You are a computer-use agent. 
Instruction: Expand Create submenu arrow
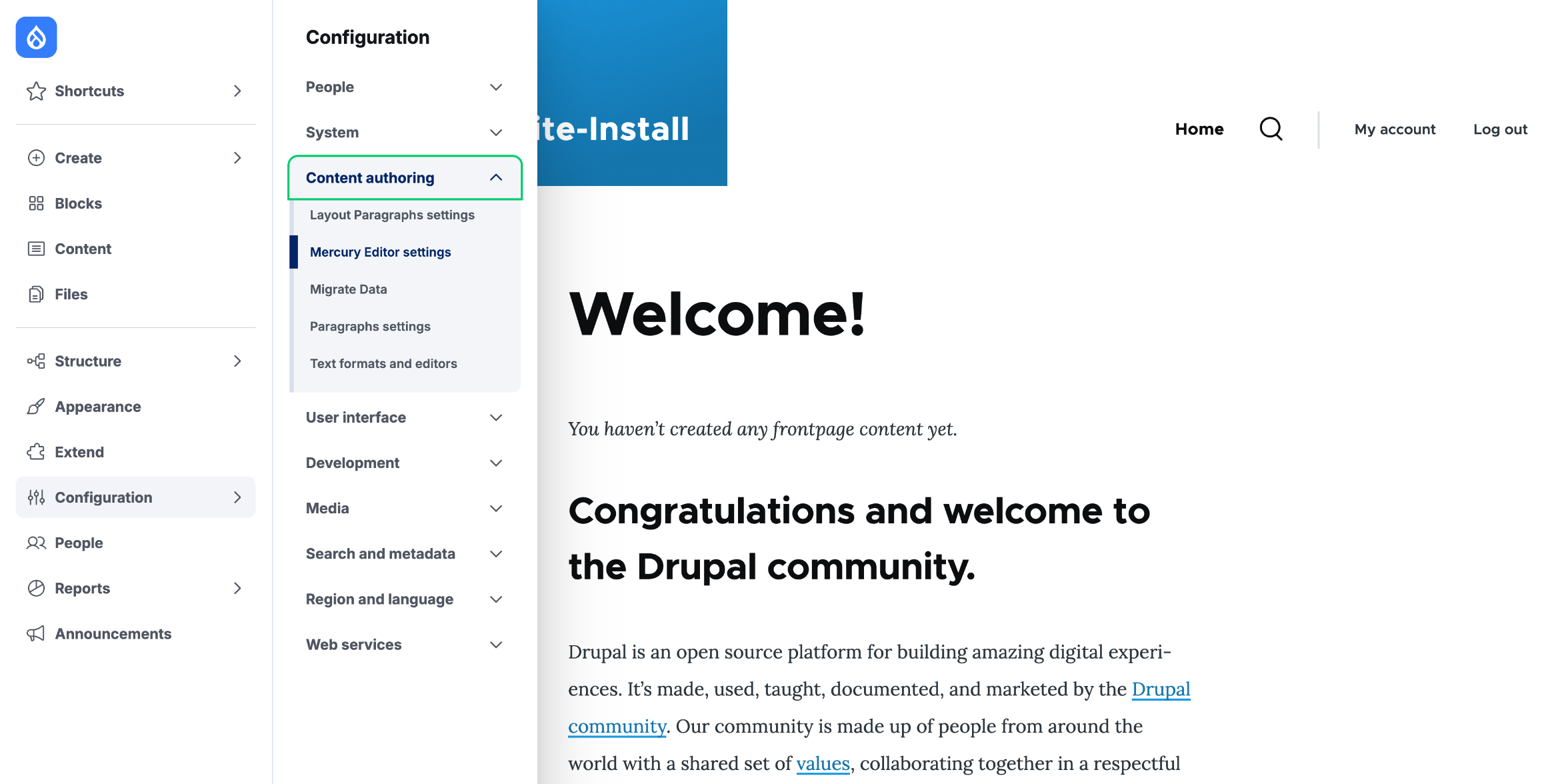coord(237,158)
